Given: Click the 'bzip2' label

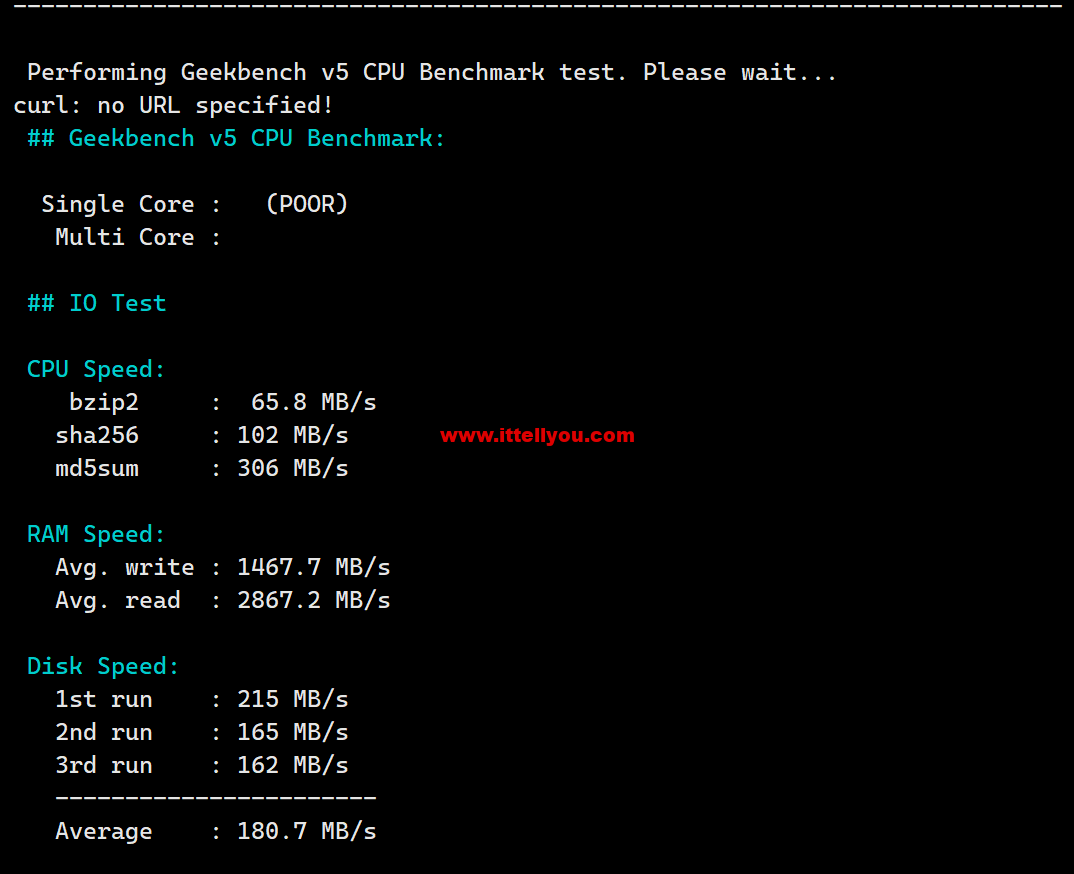Looking at the screenshot, I should (103, 403).
